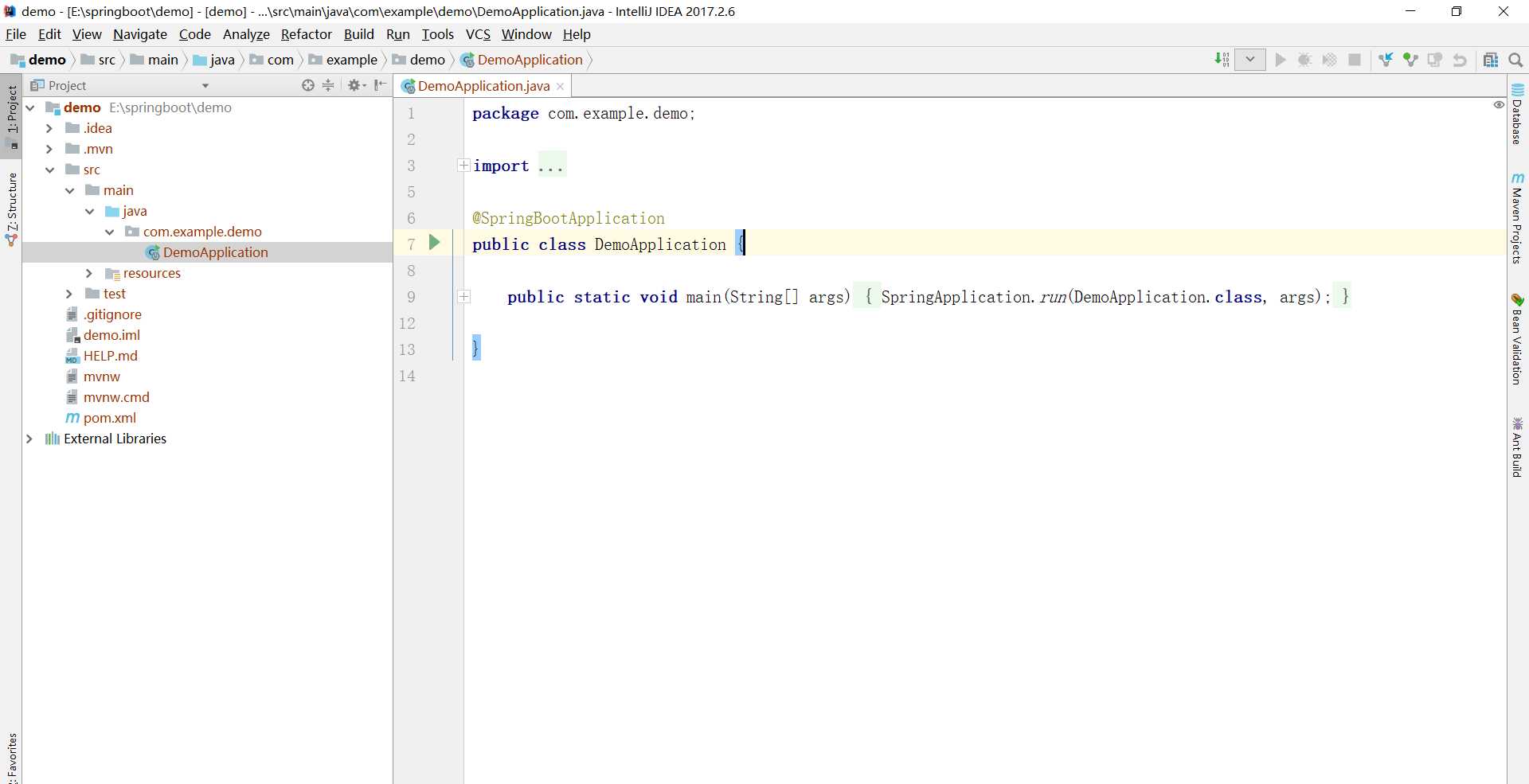Select the DemoApplication.java editor tab
Image resolution: width=1529 pixels, height=784 pixels.
click(483, 86)
